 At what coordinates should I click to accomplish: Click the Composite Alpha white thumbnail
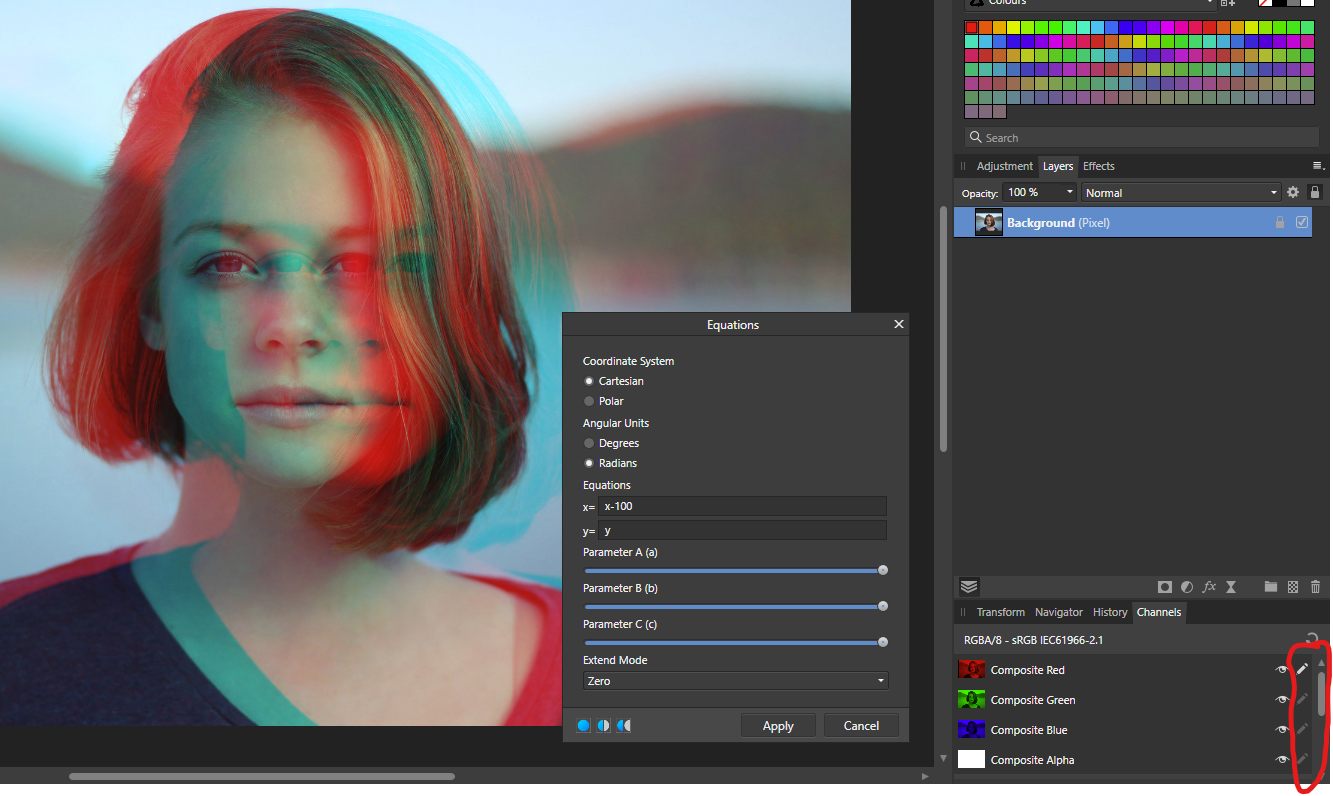[972, 759]
